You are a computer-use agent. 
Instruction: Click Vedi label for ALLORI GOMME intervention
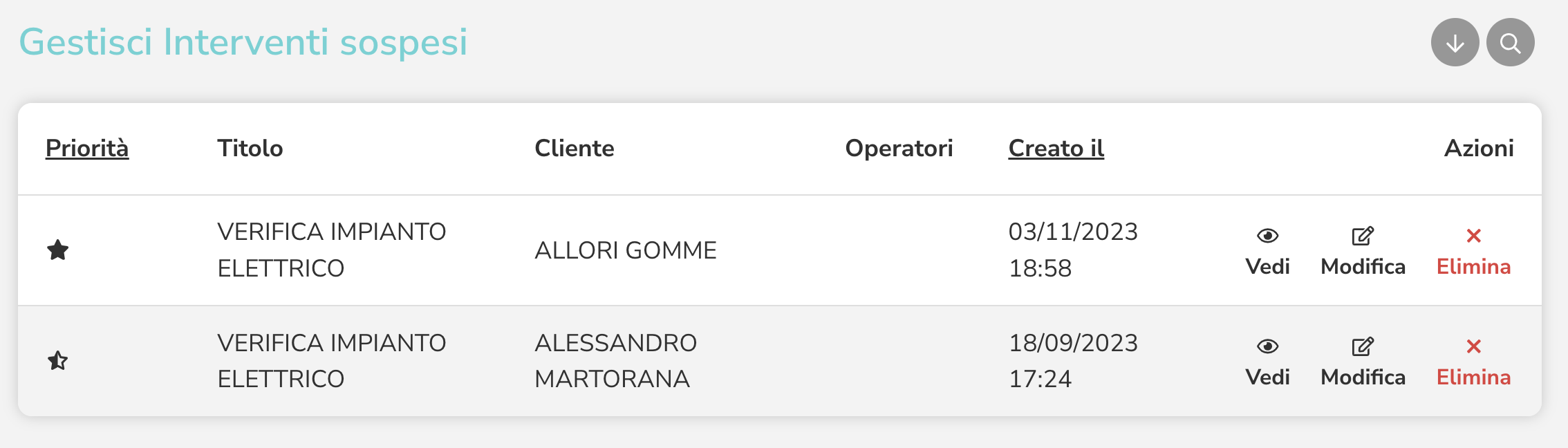click(x=1267, y=267)
